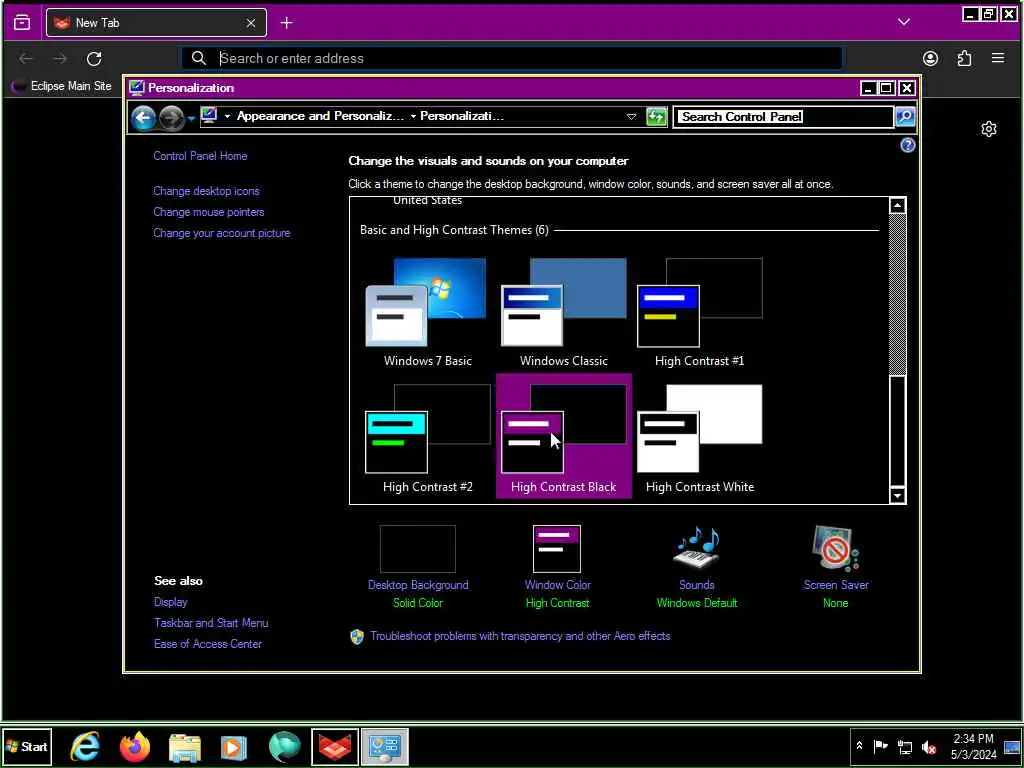This screenshot has height=768, width=1024.
Task: Select the Windows 7 Basic theme
Action: point(427,312)
